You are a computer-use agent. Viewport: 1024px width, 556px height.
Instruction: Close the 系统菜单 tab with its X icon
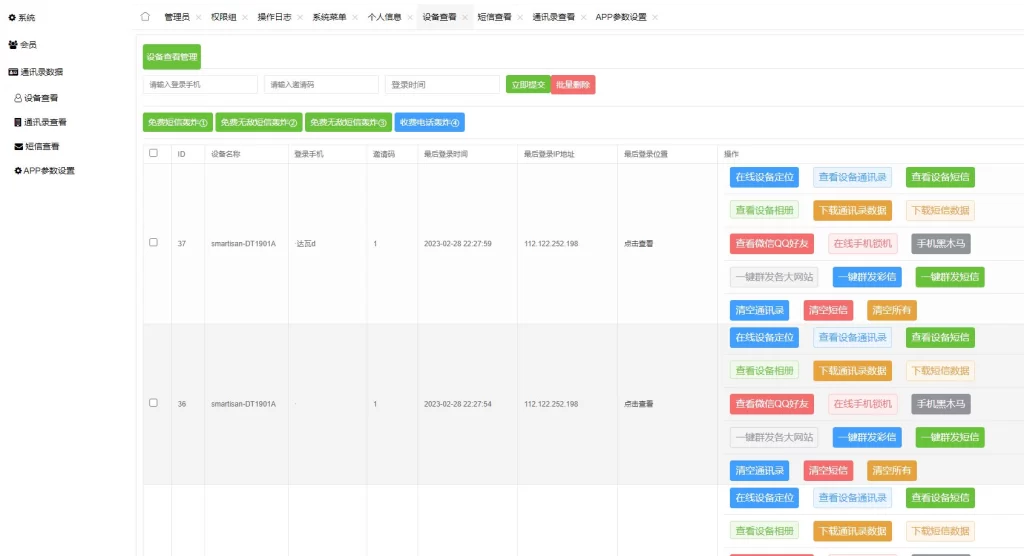click(355, 18)
